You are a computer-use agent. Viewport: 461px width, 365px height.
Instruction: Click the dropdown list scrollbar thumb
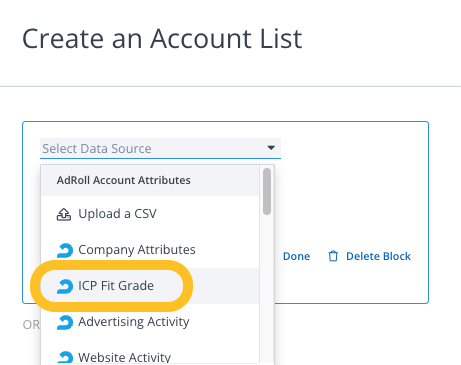267,191
